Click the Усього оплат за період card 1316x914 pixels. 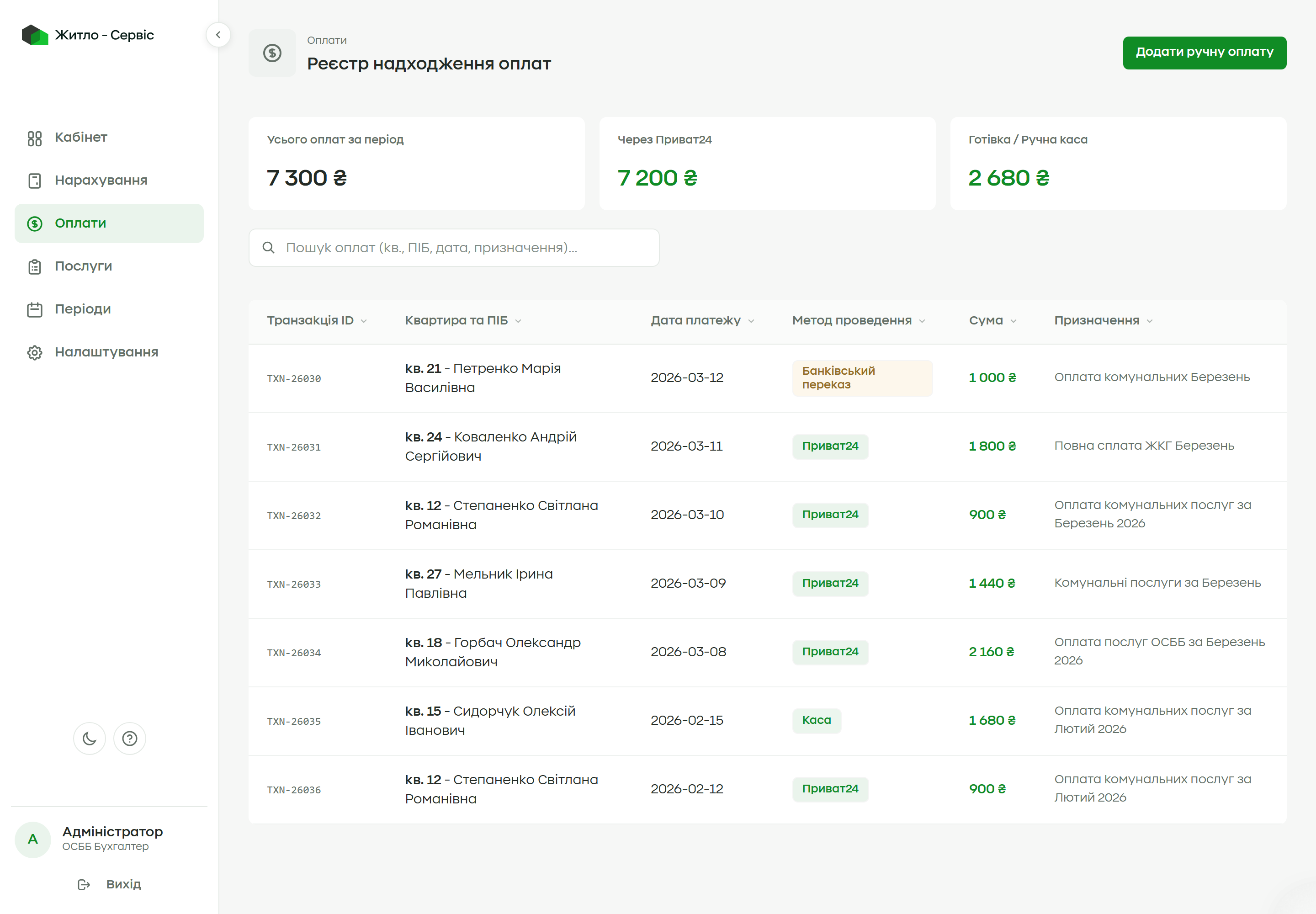[x=416, y=164]
